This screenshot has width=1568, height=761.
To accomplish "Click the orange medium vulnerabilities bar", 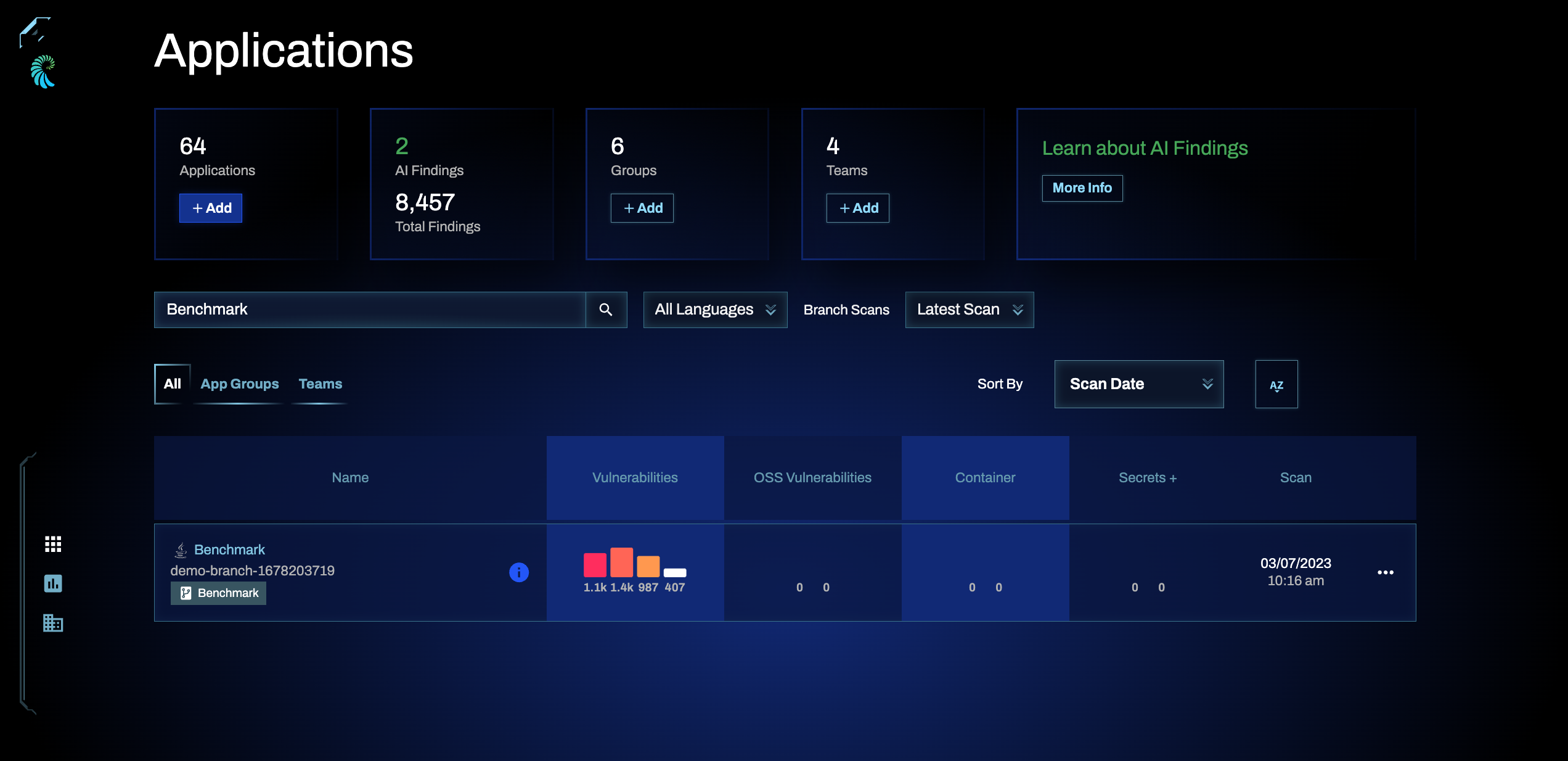I will pos(648,566).
